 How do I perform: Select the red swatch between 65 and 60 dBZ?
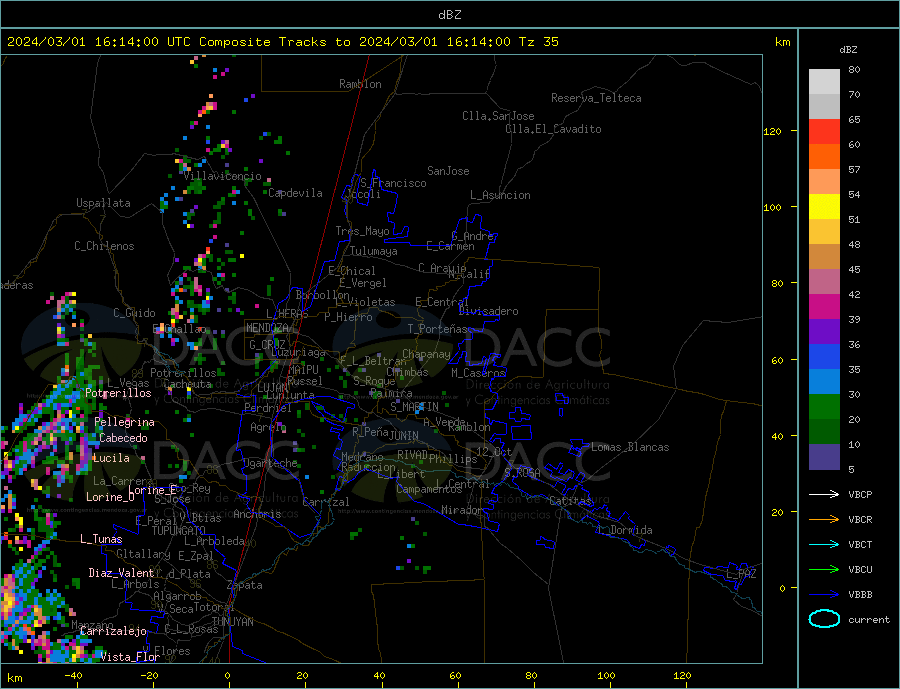pos(824,131)
